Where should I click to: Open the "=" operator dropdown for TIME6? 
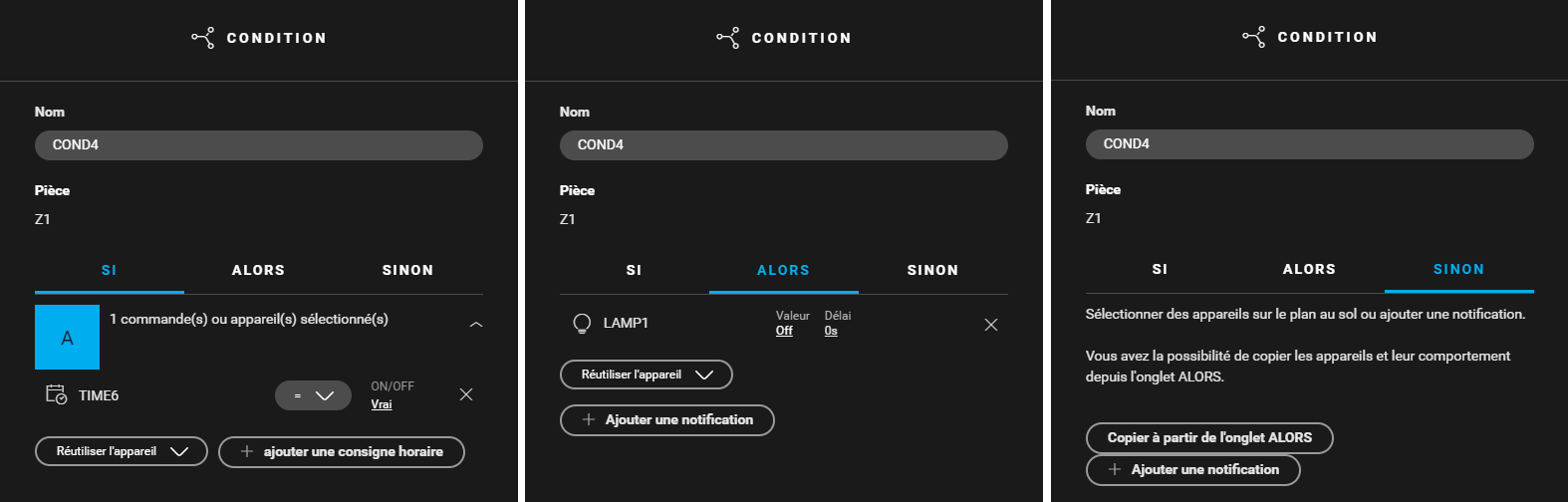(313, 395)
